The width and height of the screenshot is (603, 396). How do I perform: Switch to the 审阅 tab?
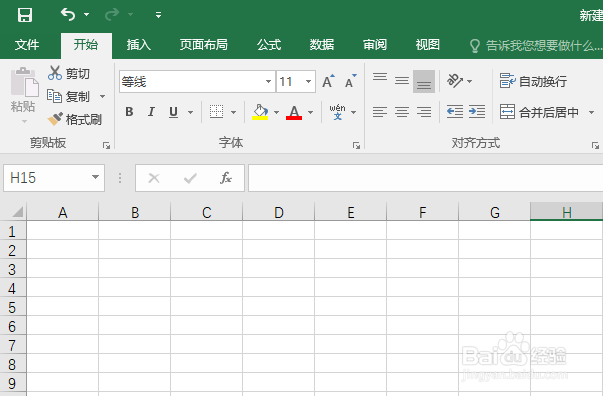tap(375, 45)
